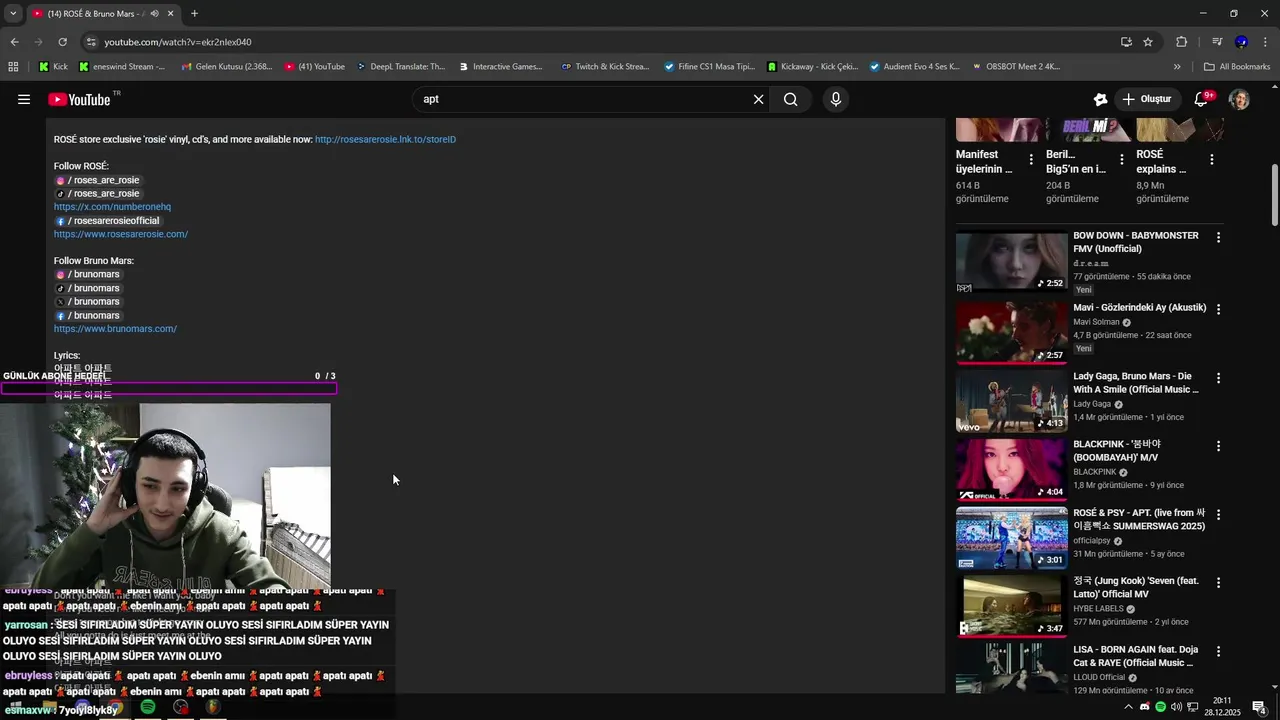Open the apps grid in bookmarks bar
The height and width of the screenshot is (720, 1280).
13,67
